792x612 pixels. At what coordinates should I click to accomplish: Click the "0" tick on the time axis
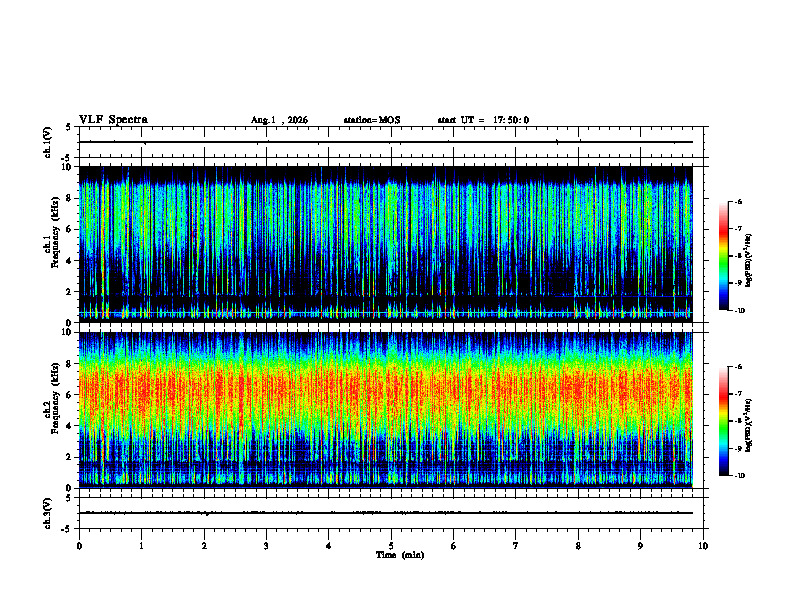[79, 546]
